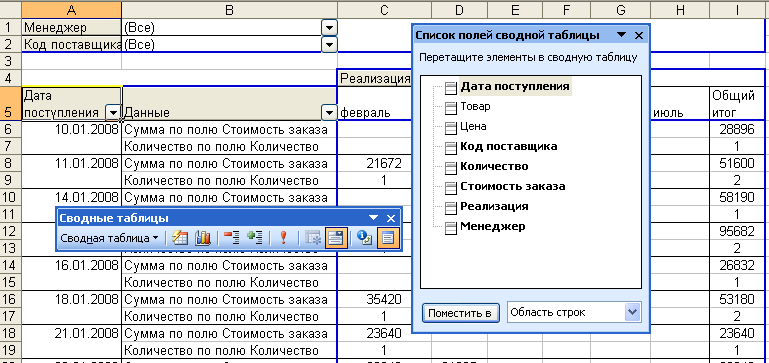Open the field list pane options arrow
Viewport: 769px width, 363px height.
(621, 35)
